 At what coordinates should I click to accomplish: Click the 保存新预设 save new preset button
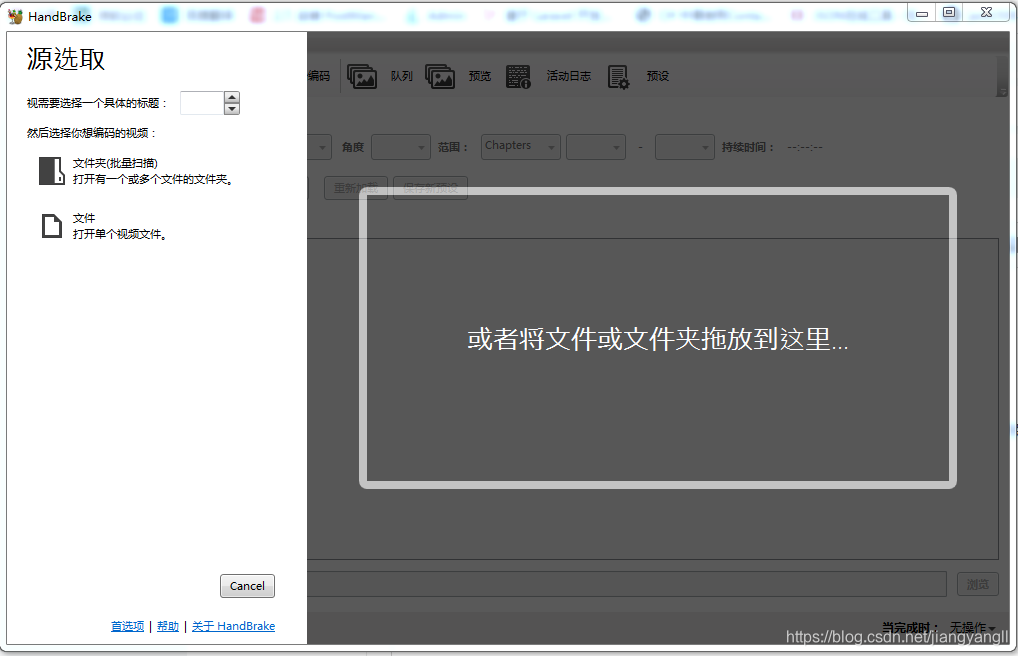(430, 188)
